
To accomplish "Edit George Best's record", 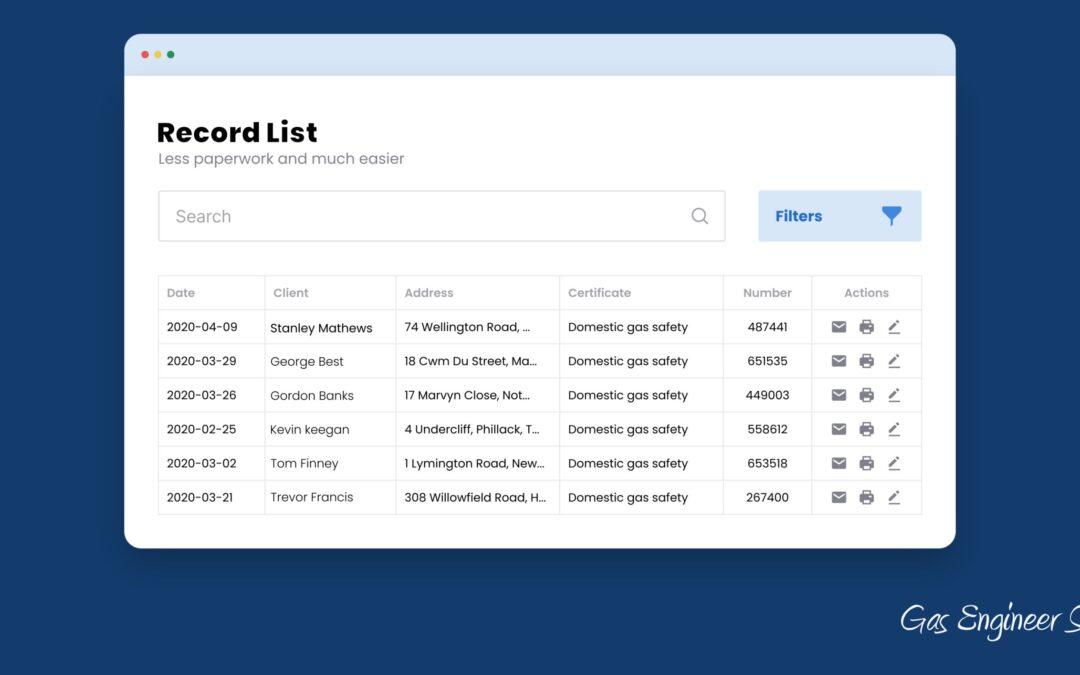I will pyautogui.click(x=894, y=361).
